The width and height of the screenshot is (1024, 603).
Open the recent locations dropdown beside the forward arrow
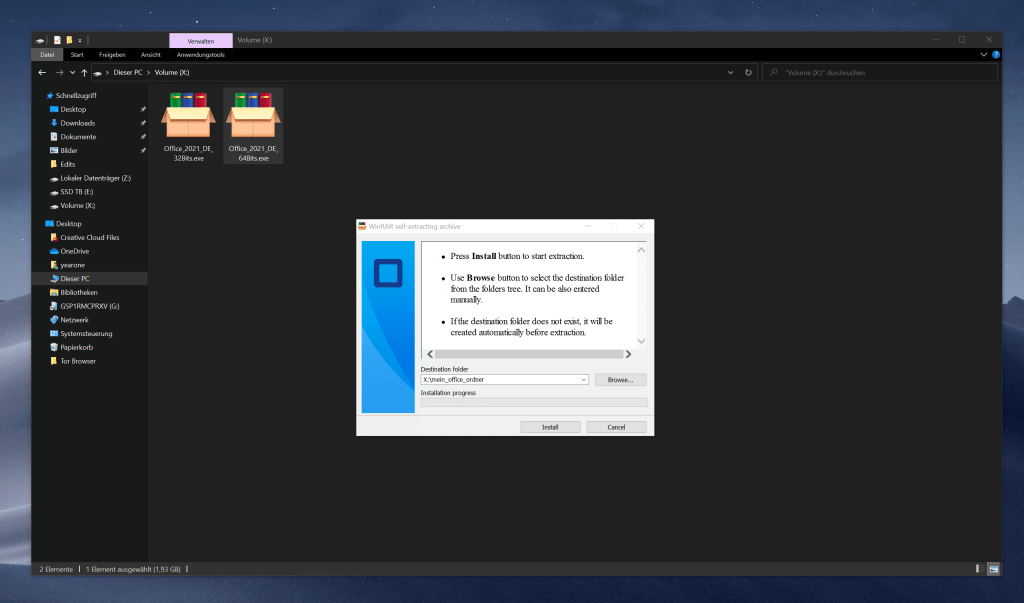point(72,73)
